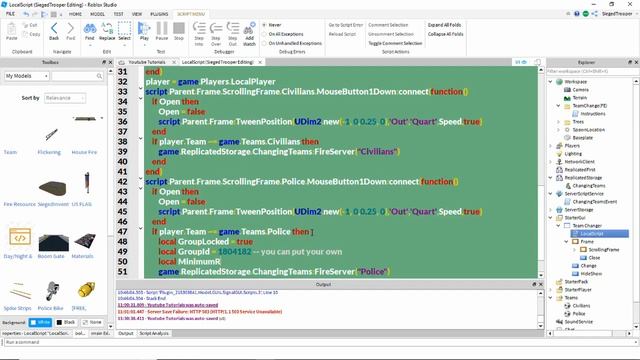The width and height of the screenshot is (640, 360).
Task: Set toolbox background to None
Action: 92,322
